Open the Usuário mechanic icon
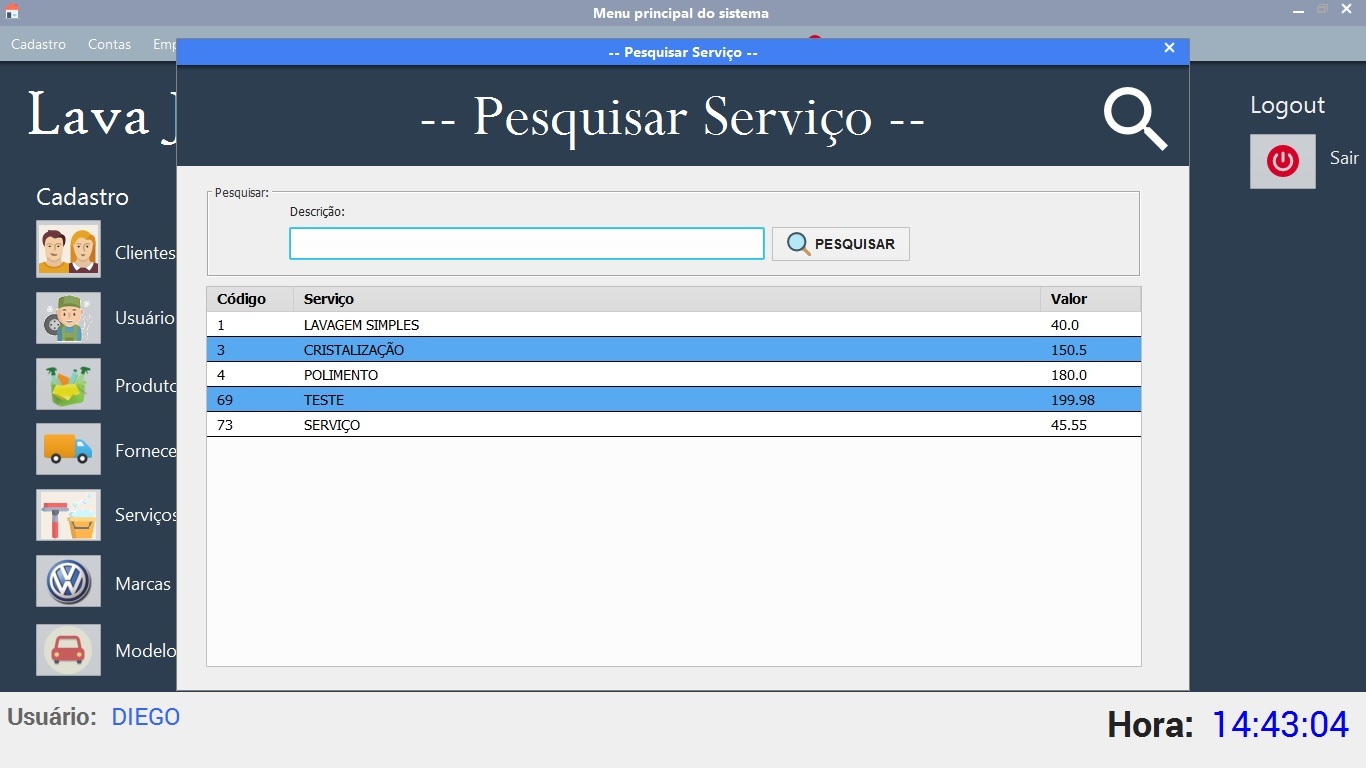1366x768 pixels. [69, 318]
